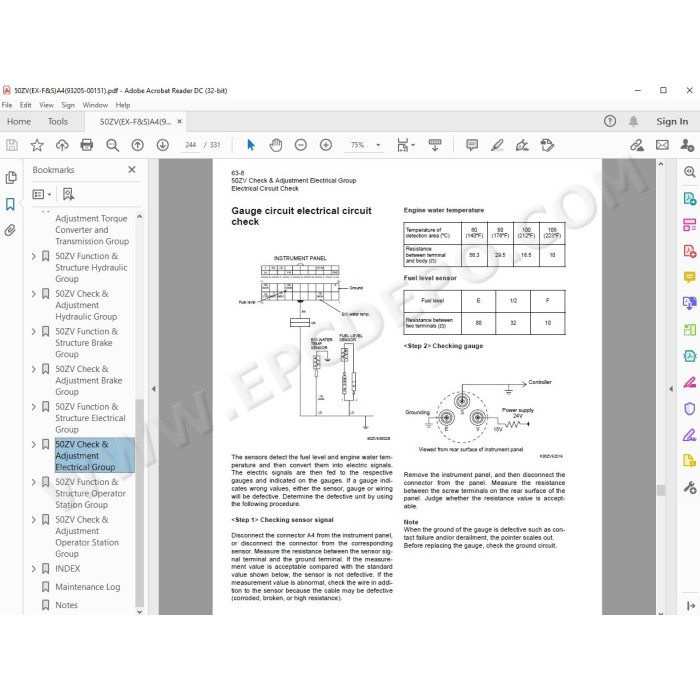Click the Highlight text pen tool
This screenshot has width=700, height=700.
497,145
